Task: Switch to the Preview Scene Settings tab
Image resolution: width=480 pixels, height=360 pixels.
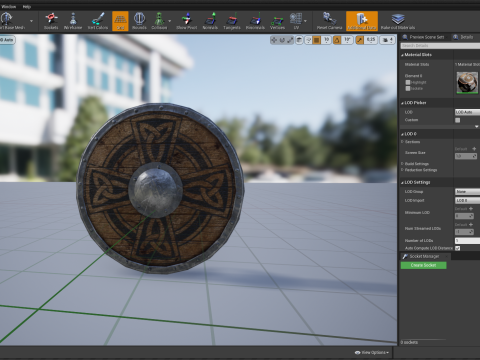Action: 424,37
